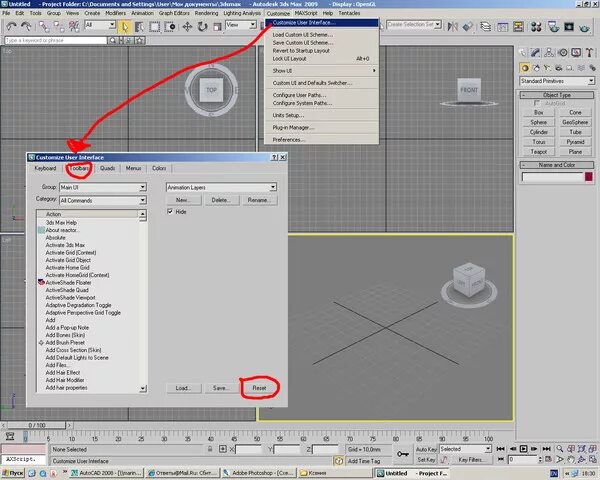Open reference coordinate View dropdown
Image resolution: width=600 pixels, height=480 pixels.
(241, 25)
